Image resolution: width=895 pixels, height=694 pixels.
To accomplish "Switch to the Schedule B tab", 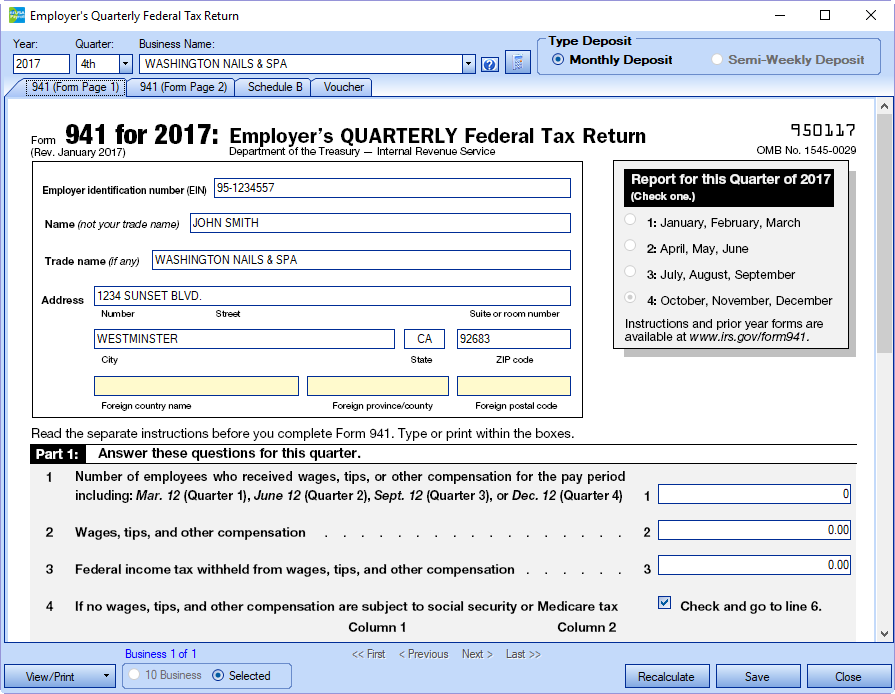I will (x=275, y=87).
